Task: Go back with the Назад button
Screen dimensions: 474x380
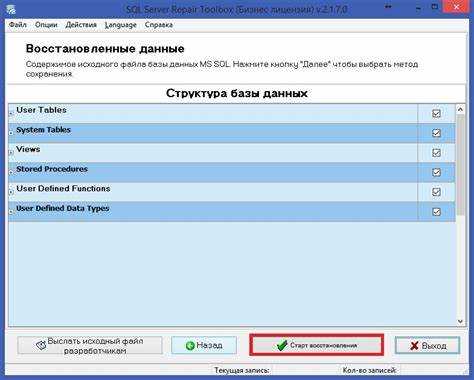Action: [x=204, y=345]
